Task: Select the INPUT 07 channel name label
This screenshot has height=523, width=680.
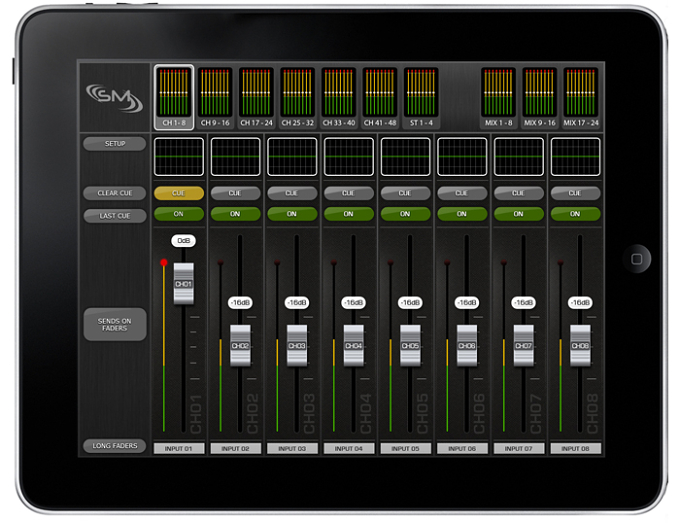Action: pyautogui.click(x=519, y=448)
